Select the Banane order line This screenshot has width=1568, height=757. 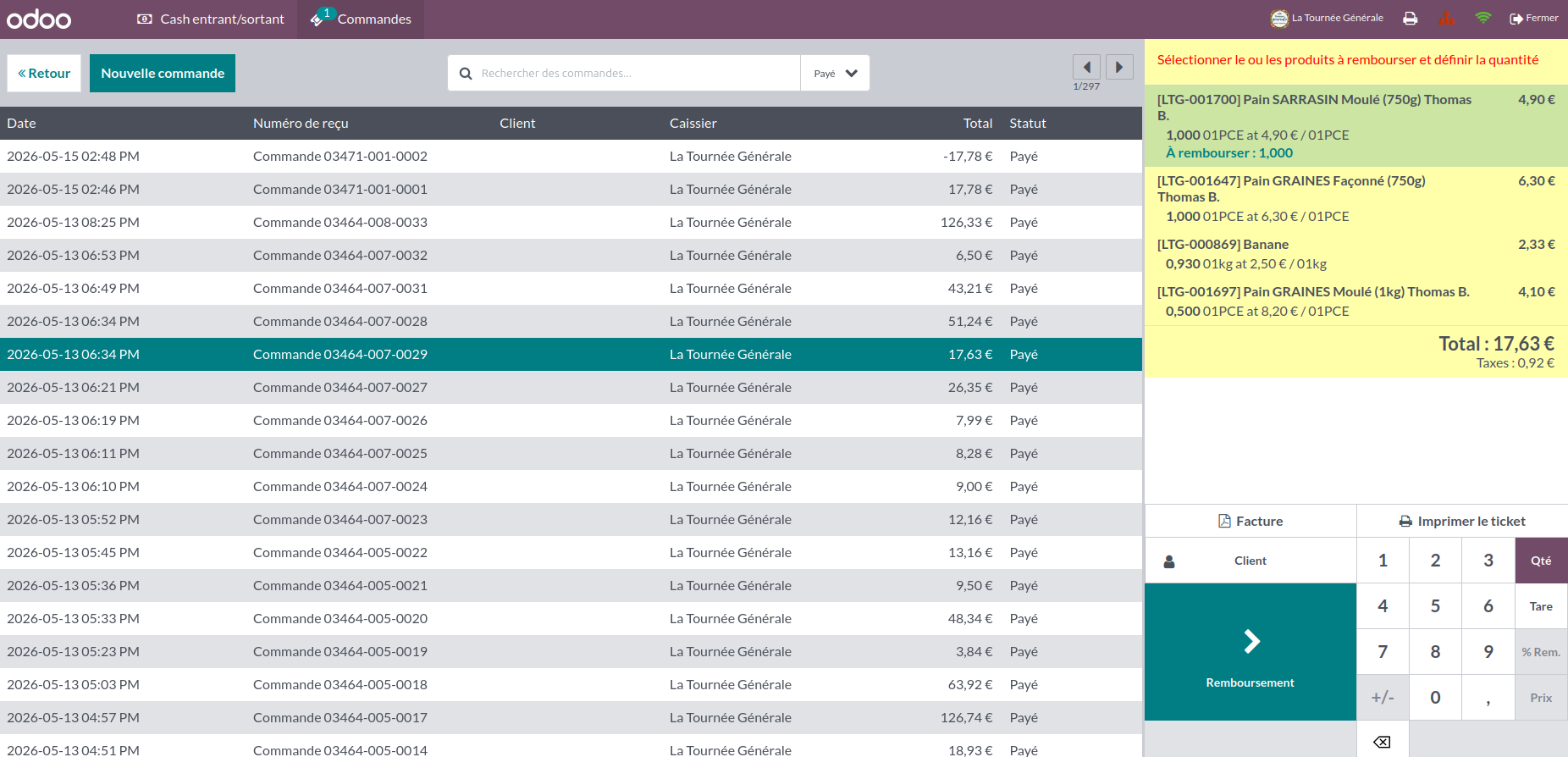click(1356, 254)
